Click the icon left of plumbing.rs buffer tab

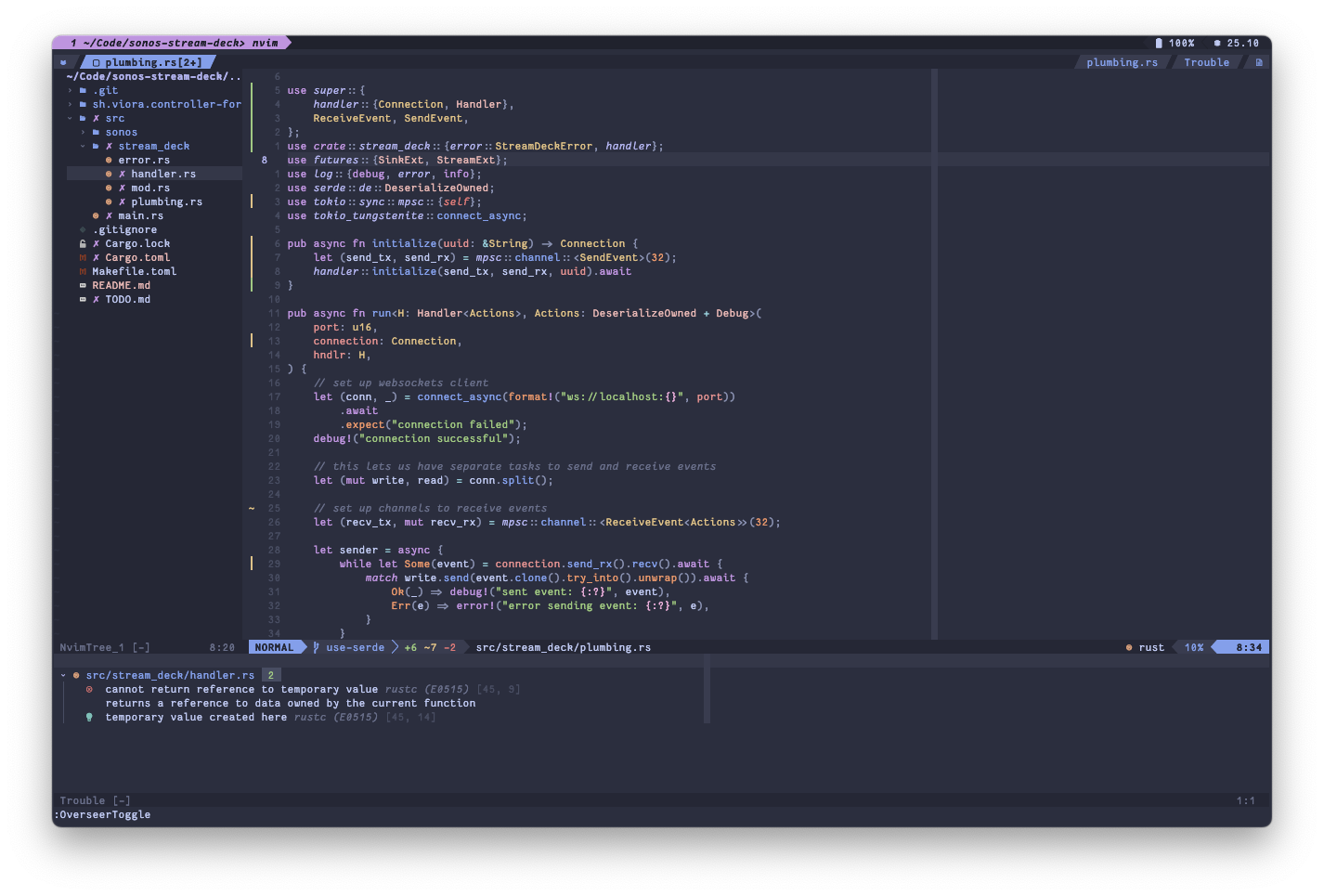(x=96, y=63)
